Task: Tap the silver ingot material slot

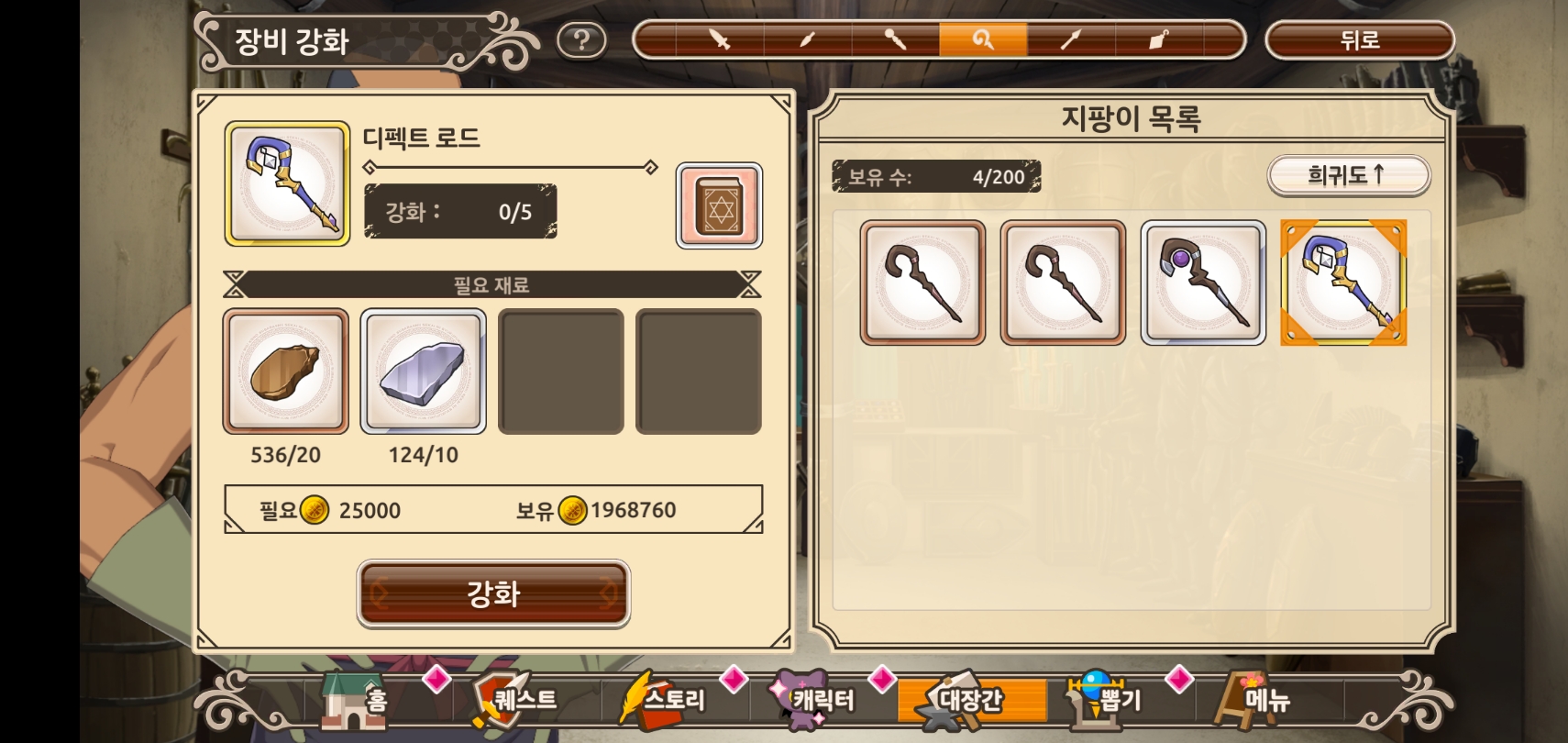Action: 424,371
